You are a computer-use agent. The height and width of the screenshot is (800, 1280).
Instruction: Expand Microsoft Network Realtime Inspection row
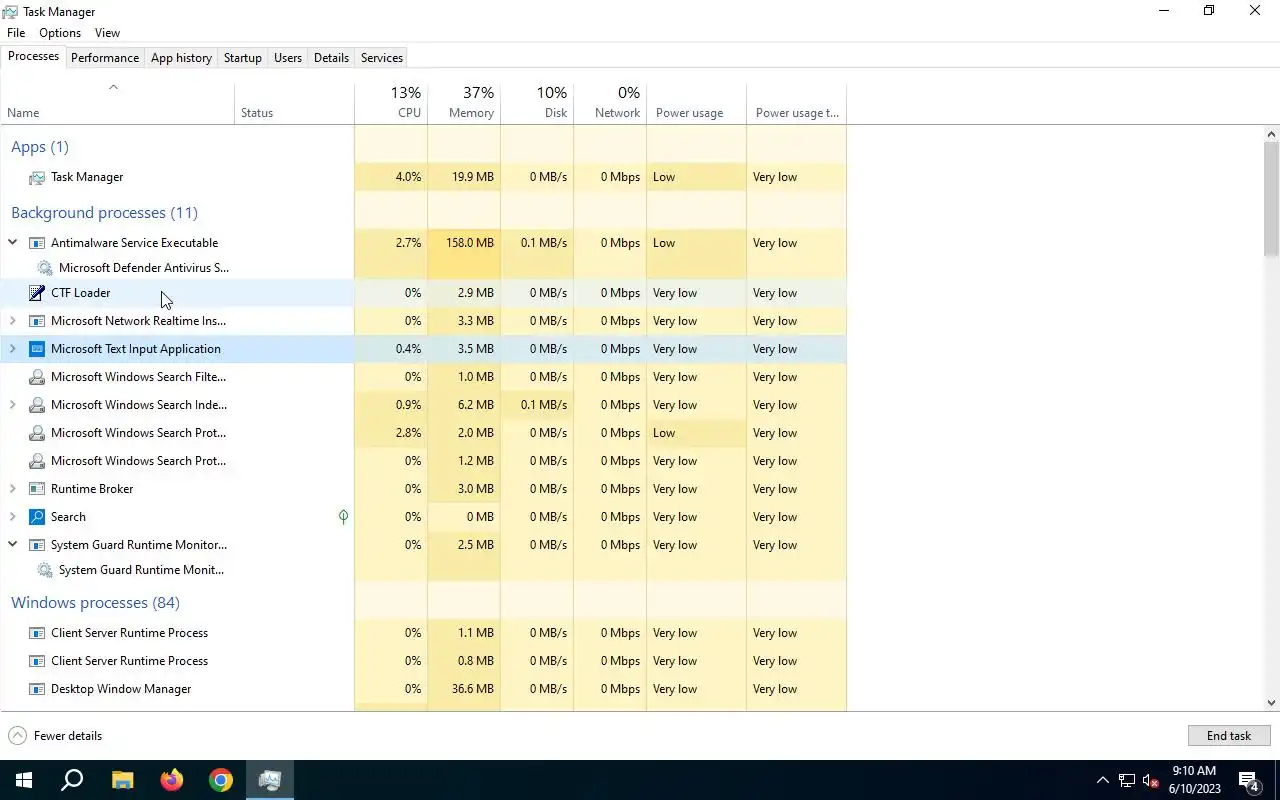click(x=13, y=321)
